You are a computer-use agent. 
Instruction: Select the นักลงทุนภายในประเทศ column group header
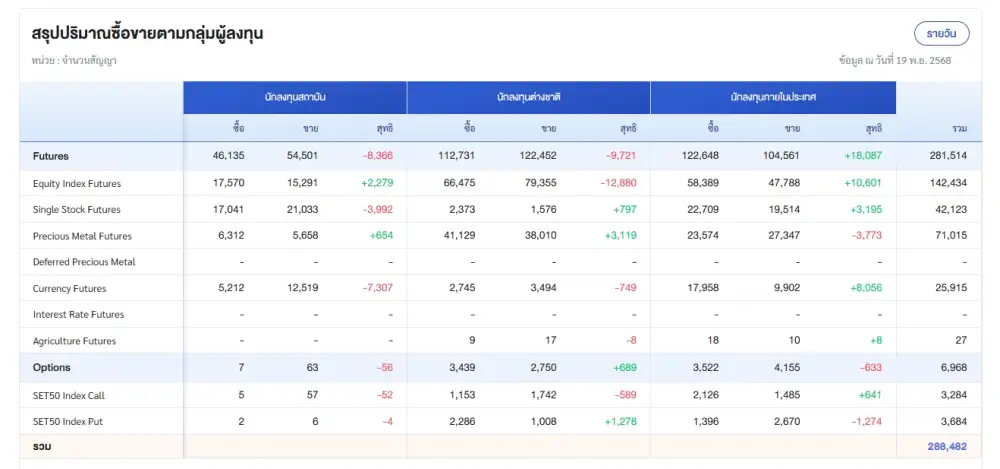(773, 98)
